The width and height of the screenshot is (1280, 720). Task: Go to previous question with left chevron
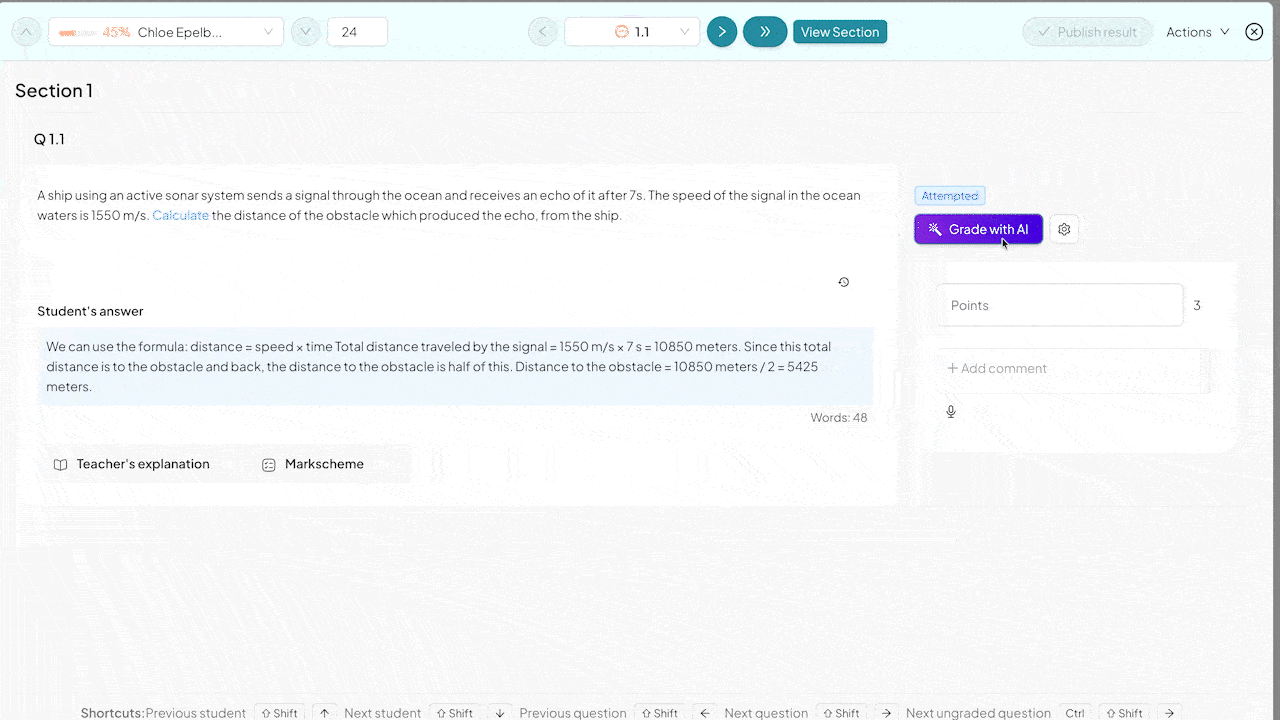[543, 32]
